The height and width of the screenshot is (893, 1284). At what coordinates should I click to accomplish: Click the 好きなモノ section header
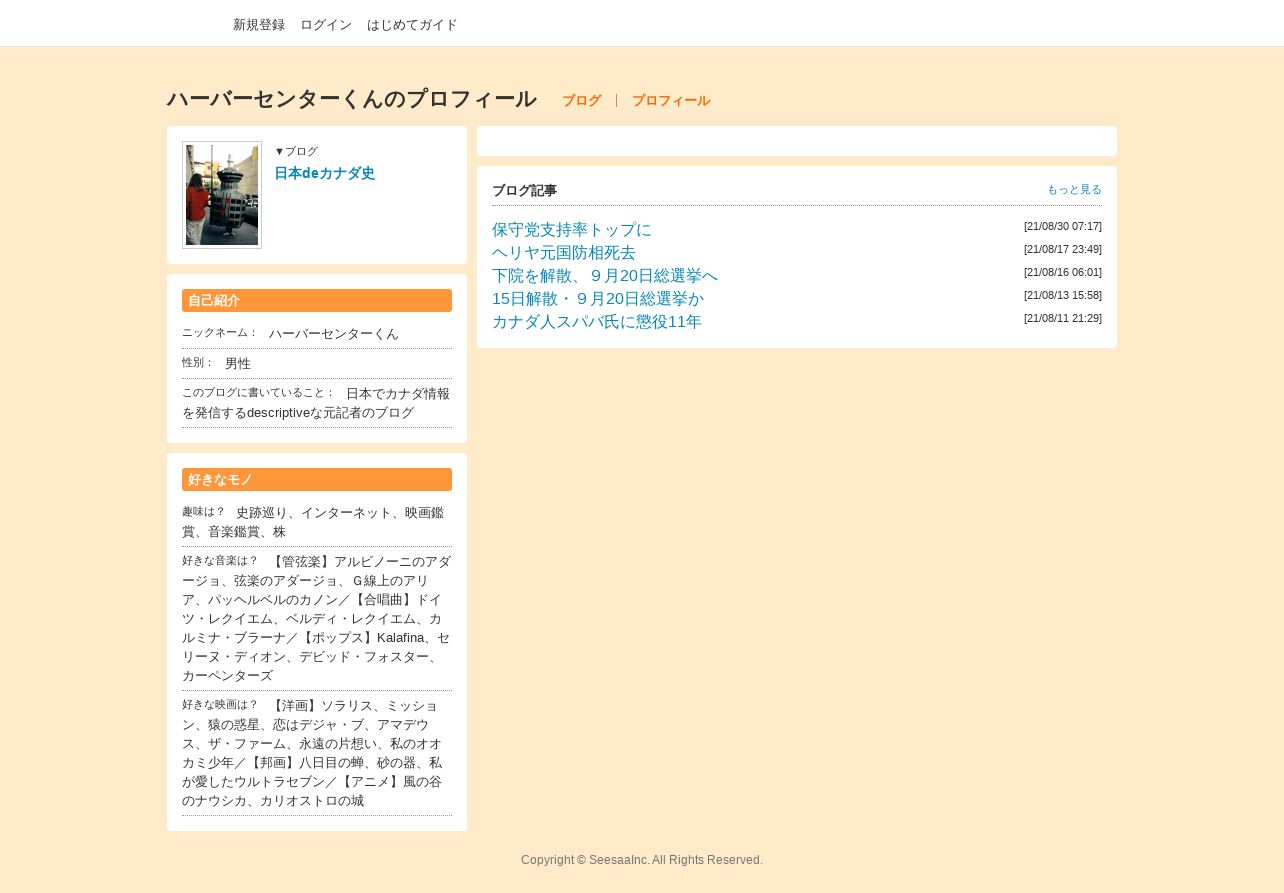[x=317, y=480]
